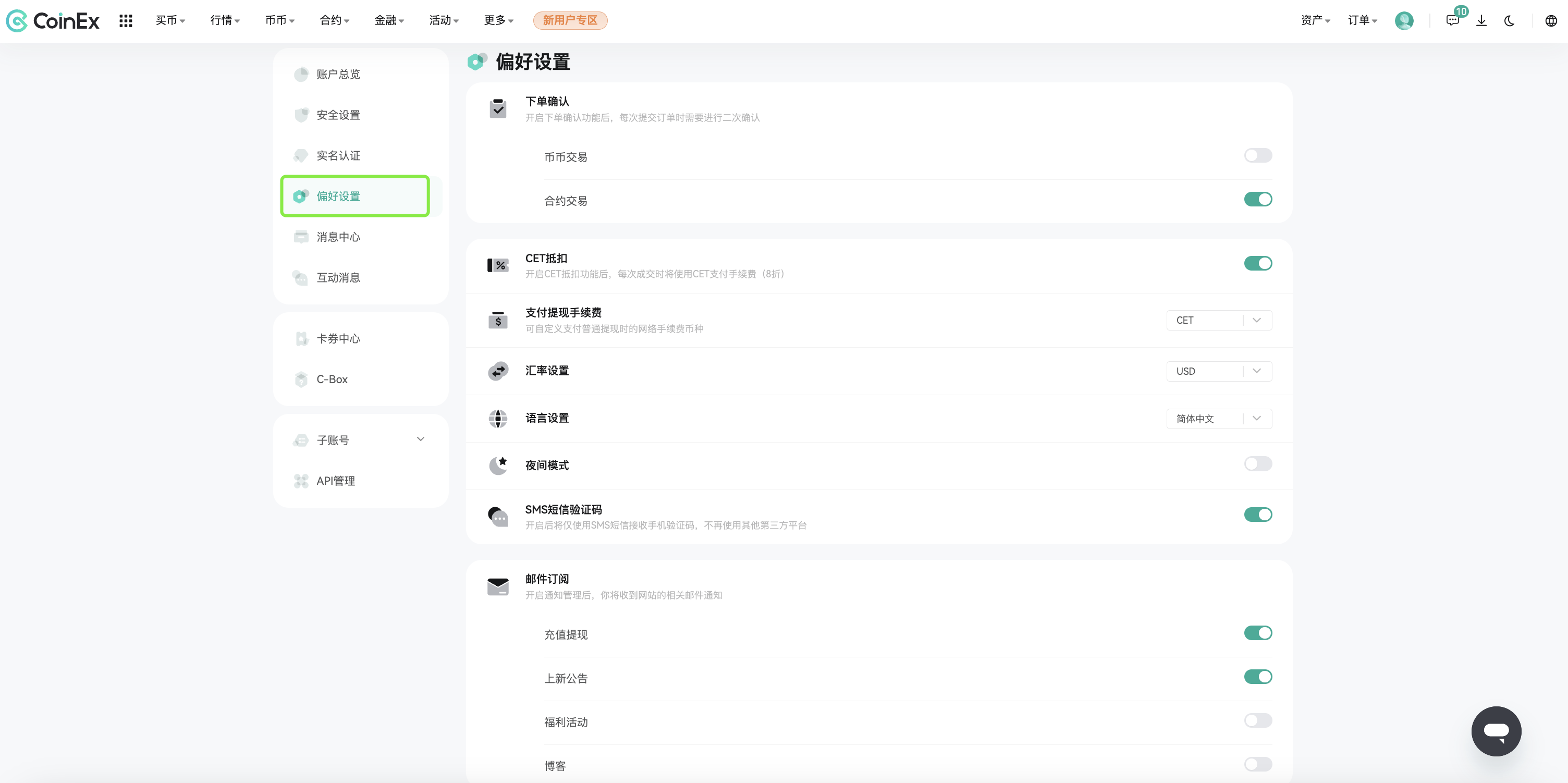This screenshot has width=1568, height=783.
Task: Go to 互动消息 page link
Action: tap(338, 278)
